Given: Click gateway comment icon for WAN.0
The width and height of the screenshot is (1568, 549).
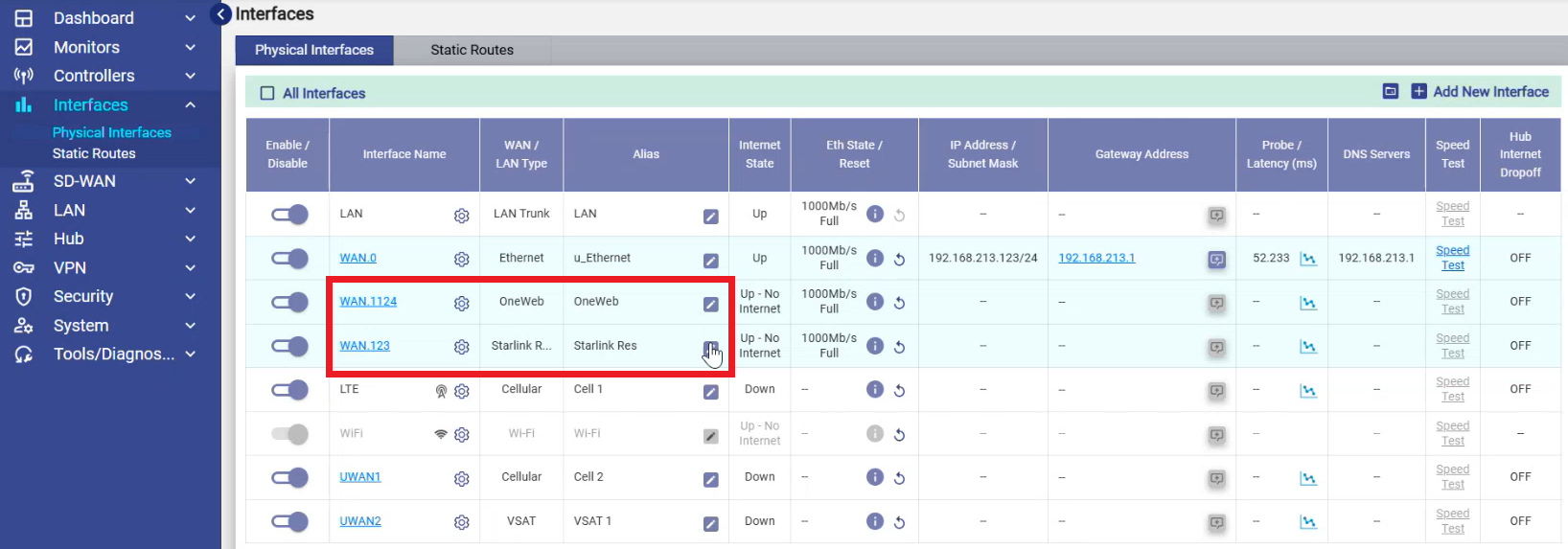Looking at the screenshot, I should coord(1216,260).
